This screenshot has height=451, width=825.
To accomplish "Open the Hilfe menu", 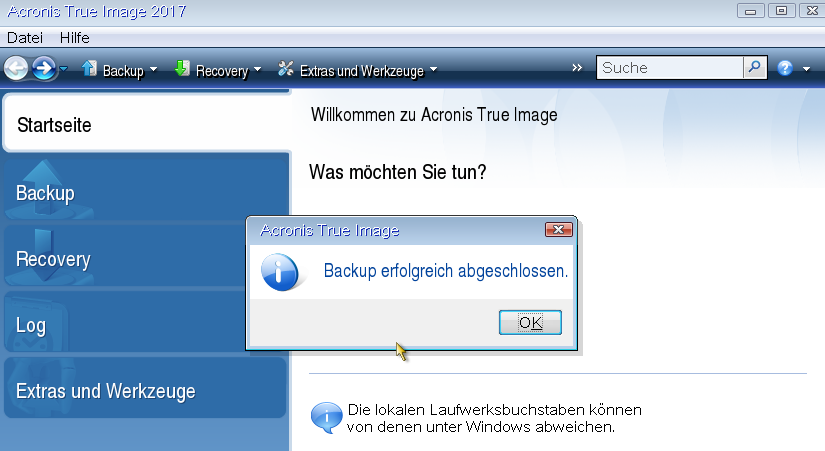I will 75,37.
